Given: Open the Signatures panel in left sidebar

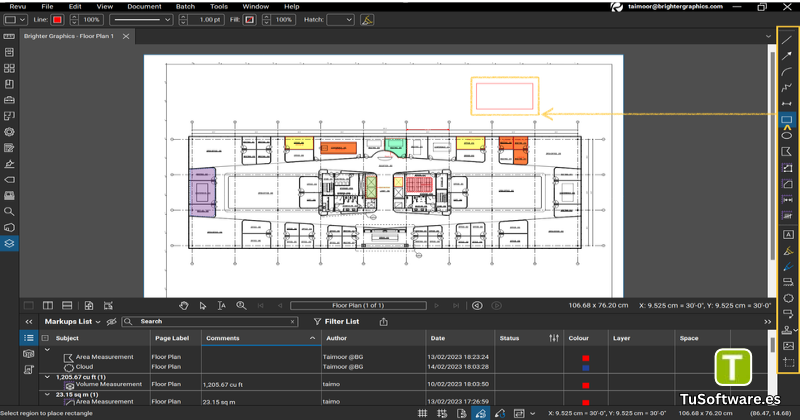Looking at the screenshot, I should point(9,164).
